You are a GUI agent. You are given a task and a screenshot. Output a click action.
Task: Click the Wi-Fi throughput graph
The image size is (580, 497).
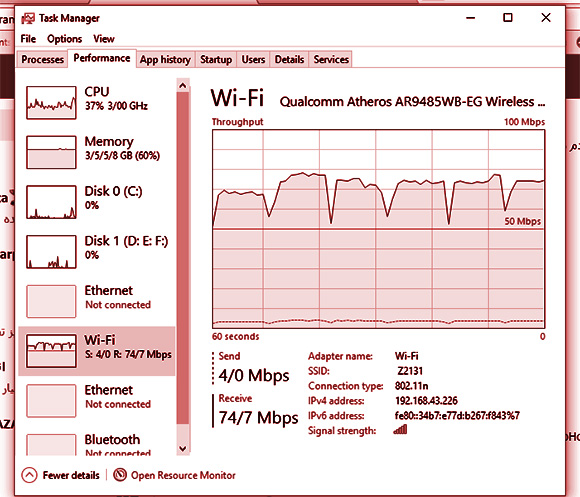378,229
